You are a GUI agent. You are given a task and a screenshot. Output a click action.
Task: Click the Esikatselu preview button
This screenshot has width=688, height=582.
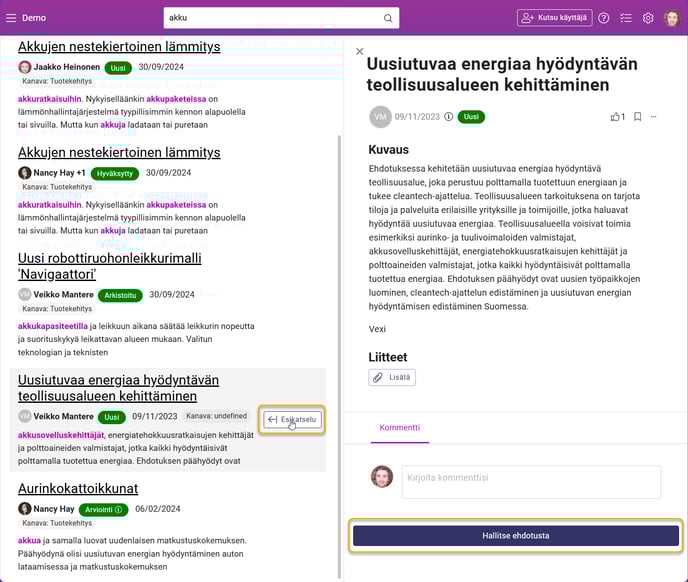[292, 420]
